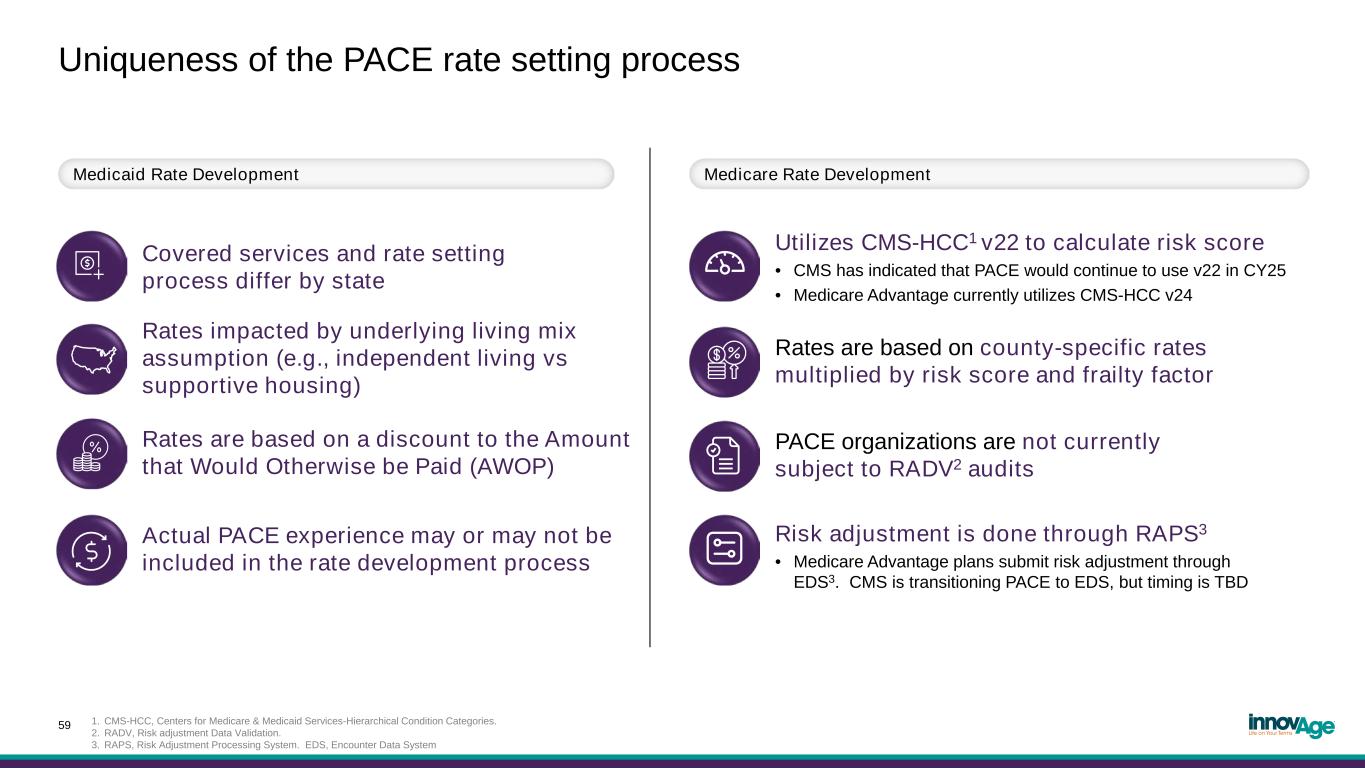Click 'Rates are based on a discount to the Amount' text
The width and height of the screenshot is (1365, 768).
pyautogui.click(x=386, y=453)
